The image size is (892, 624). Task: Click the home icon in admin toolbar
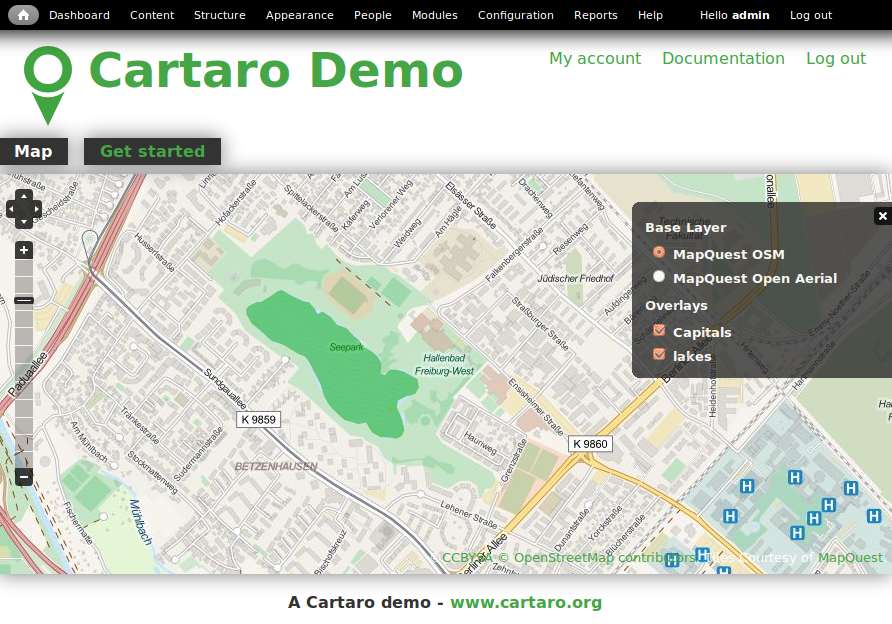point(23,15)
